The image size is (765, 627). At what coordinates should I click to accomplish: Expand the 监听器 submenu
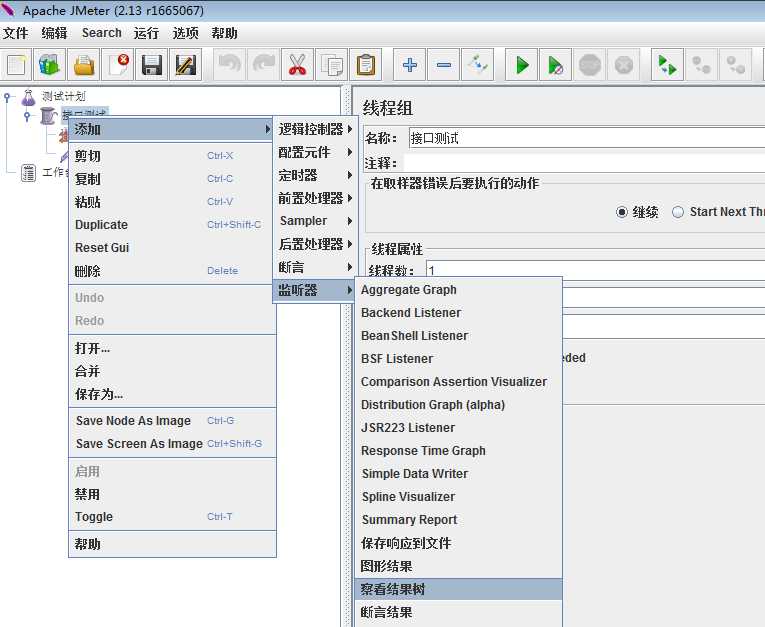coord(316,290)
